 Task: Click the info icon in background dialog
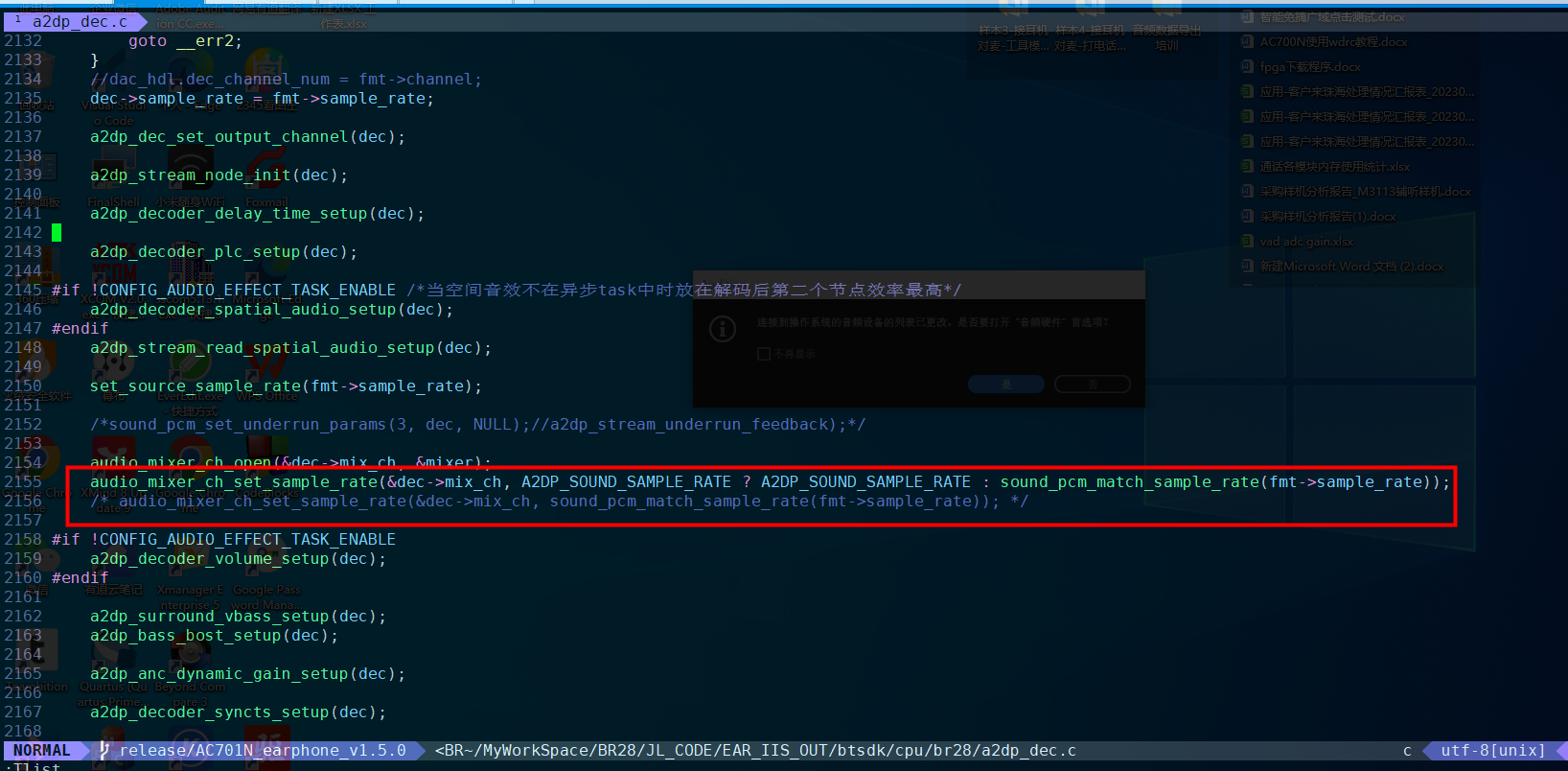point(723,330)
